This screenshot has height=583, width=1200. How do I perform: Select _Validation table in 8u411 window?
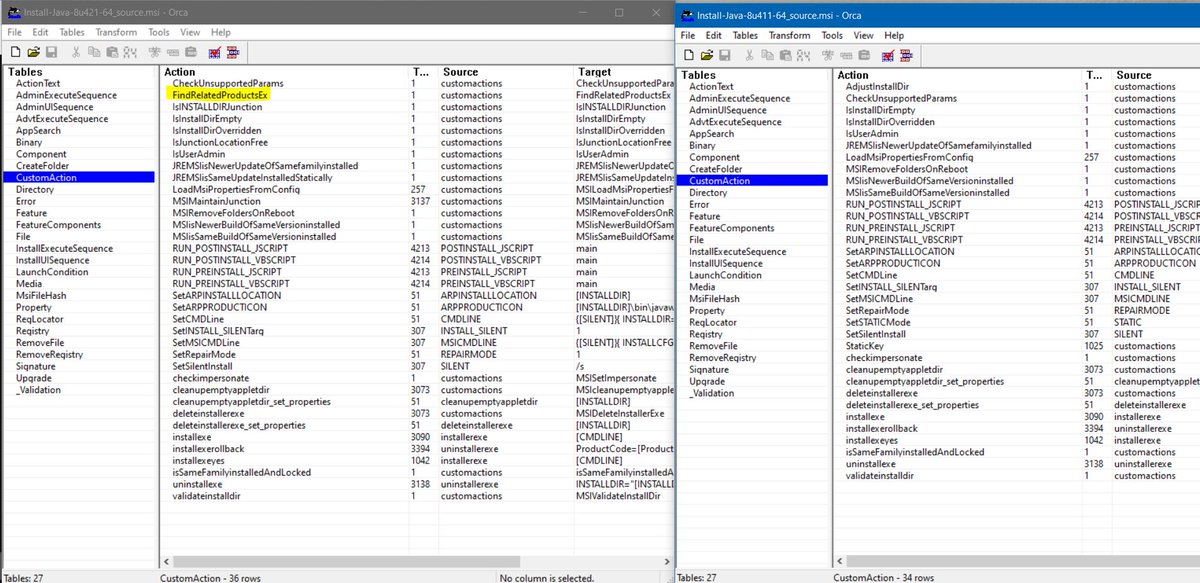pos(712,393)
